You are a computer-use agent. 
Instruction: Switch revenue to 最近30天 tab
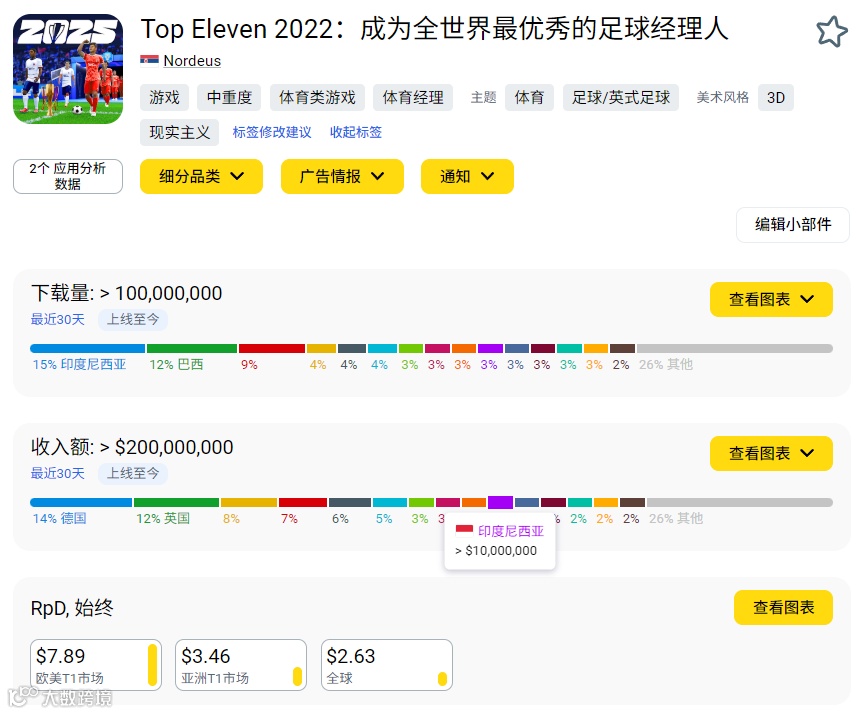57,473
